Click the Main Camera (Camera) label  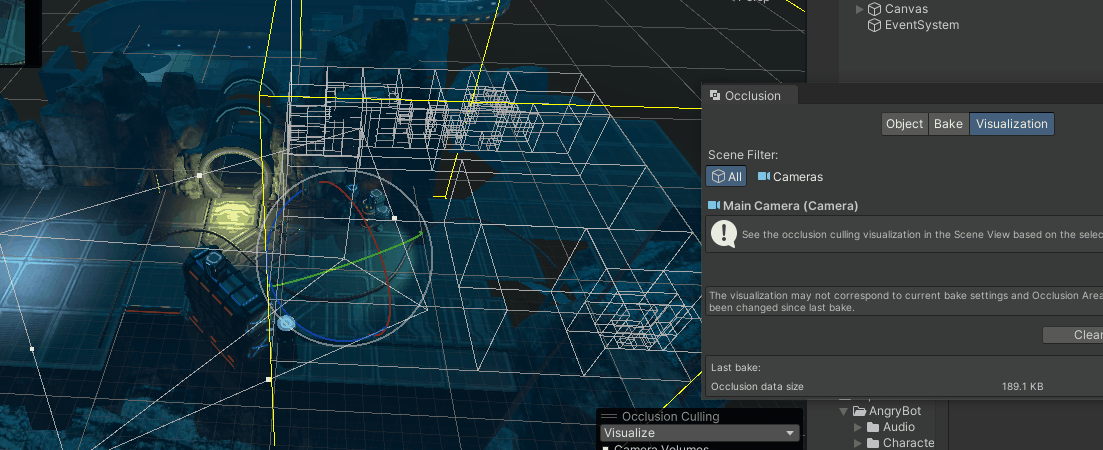click(x=791, y=206)
